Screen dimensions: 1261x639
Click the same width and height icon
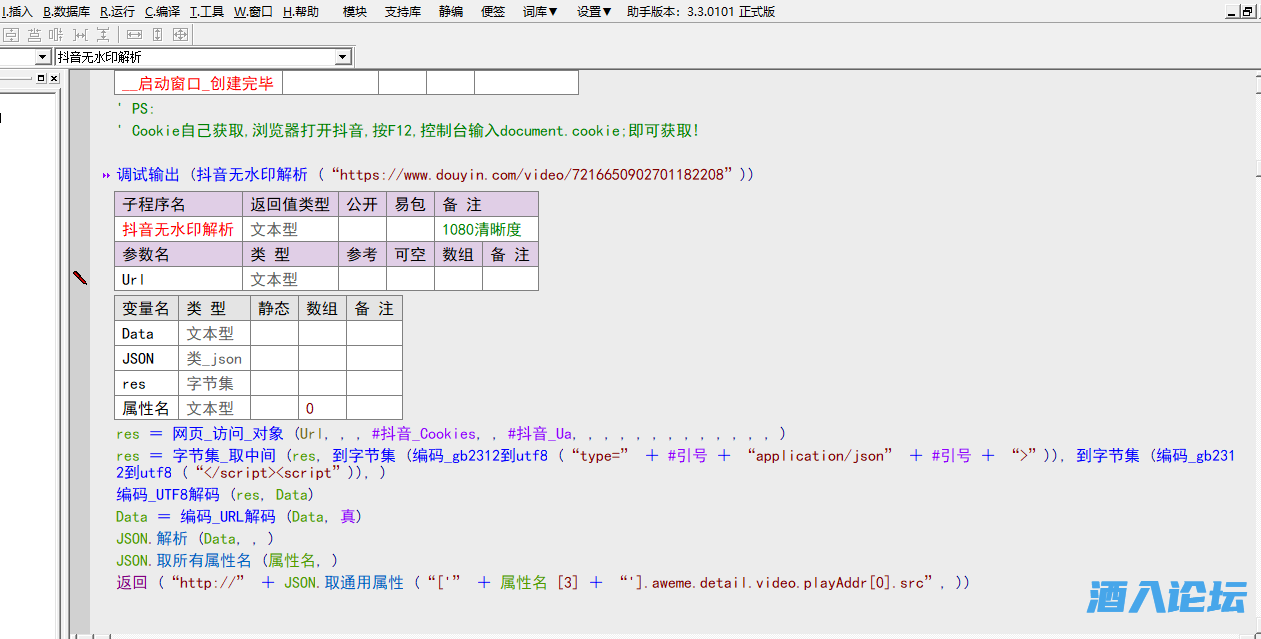180,34
